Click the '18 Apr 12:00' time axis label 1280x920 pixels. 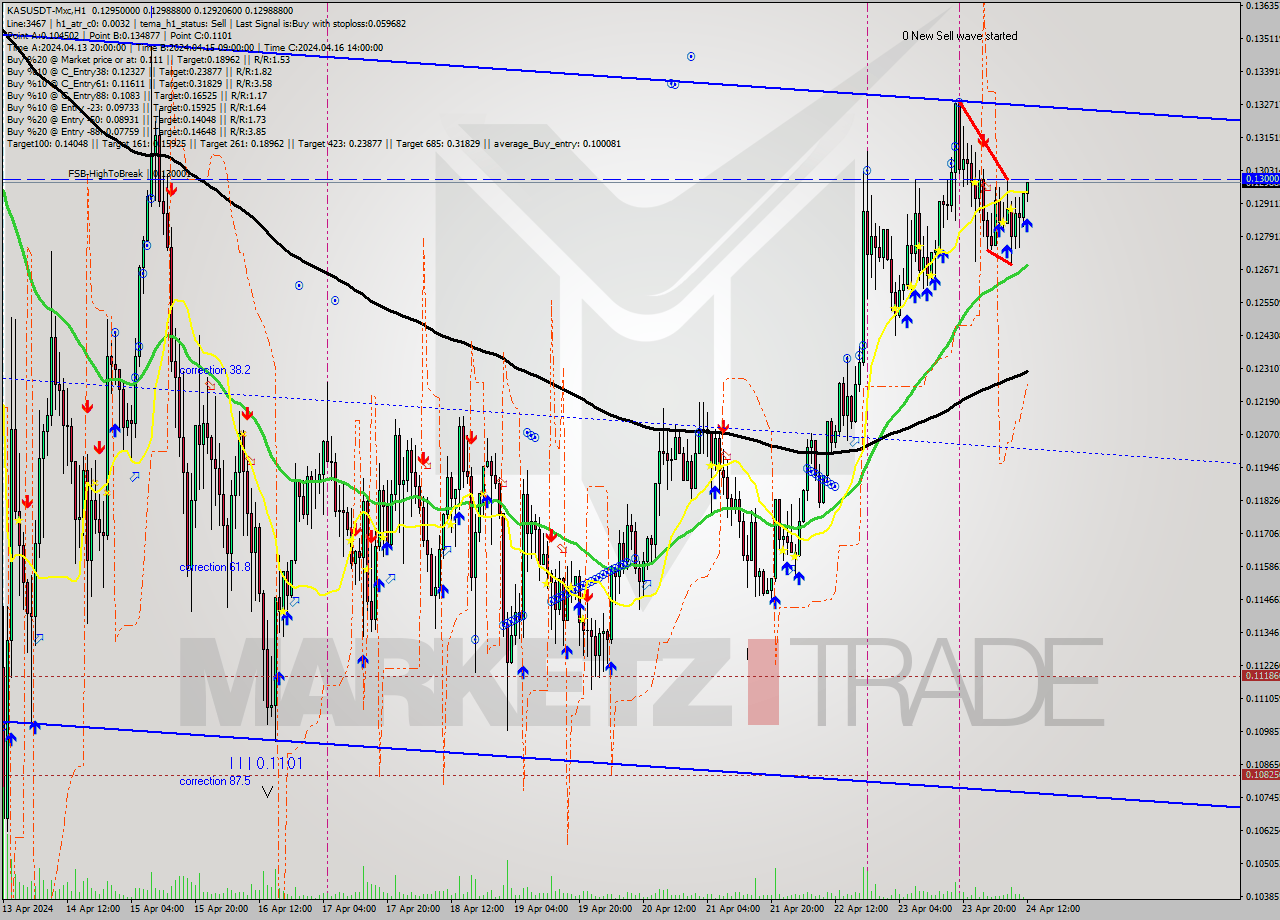point(477,909)
